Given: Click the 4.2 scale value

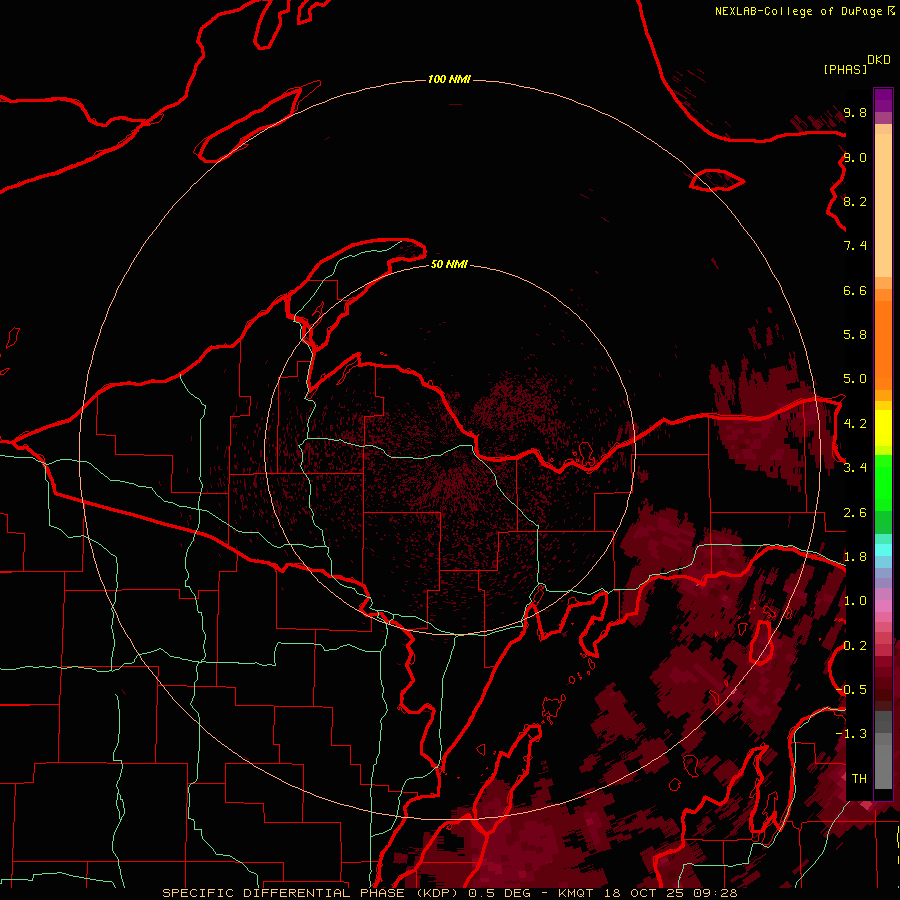Looking at the screenshot, I should point(855,424).
